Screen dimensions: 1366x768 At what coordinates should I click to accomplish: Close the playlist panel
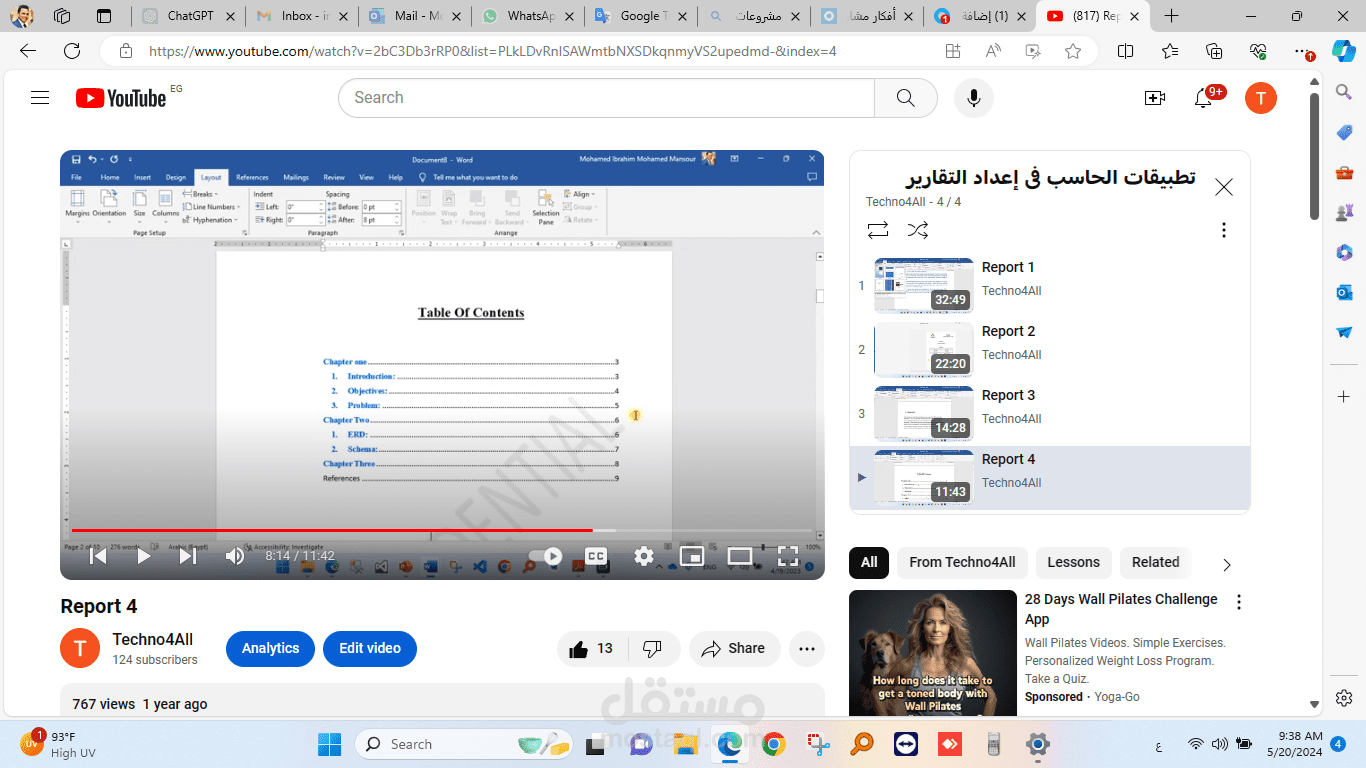click(1224, 187)
